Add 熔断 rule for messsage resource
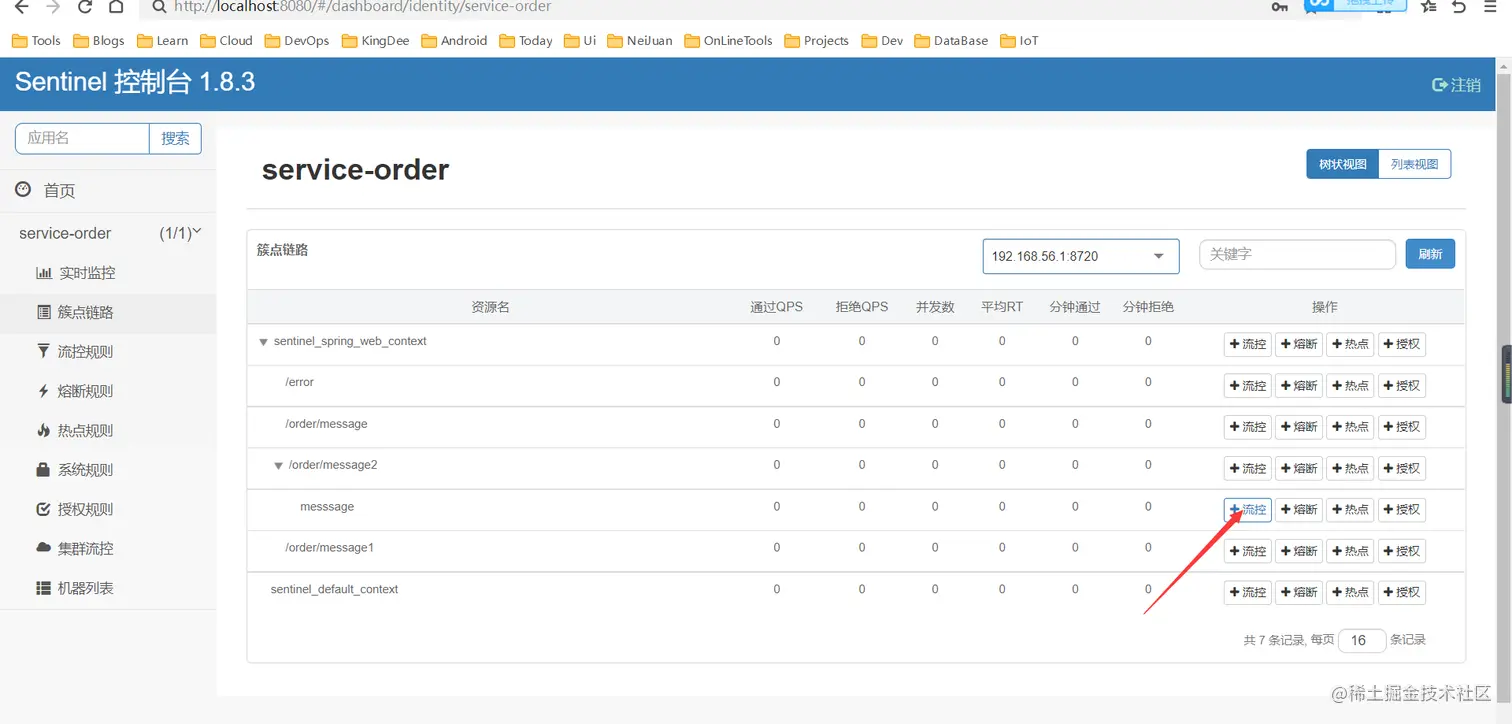The image size is (1512, 724). 1299,510
